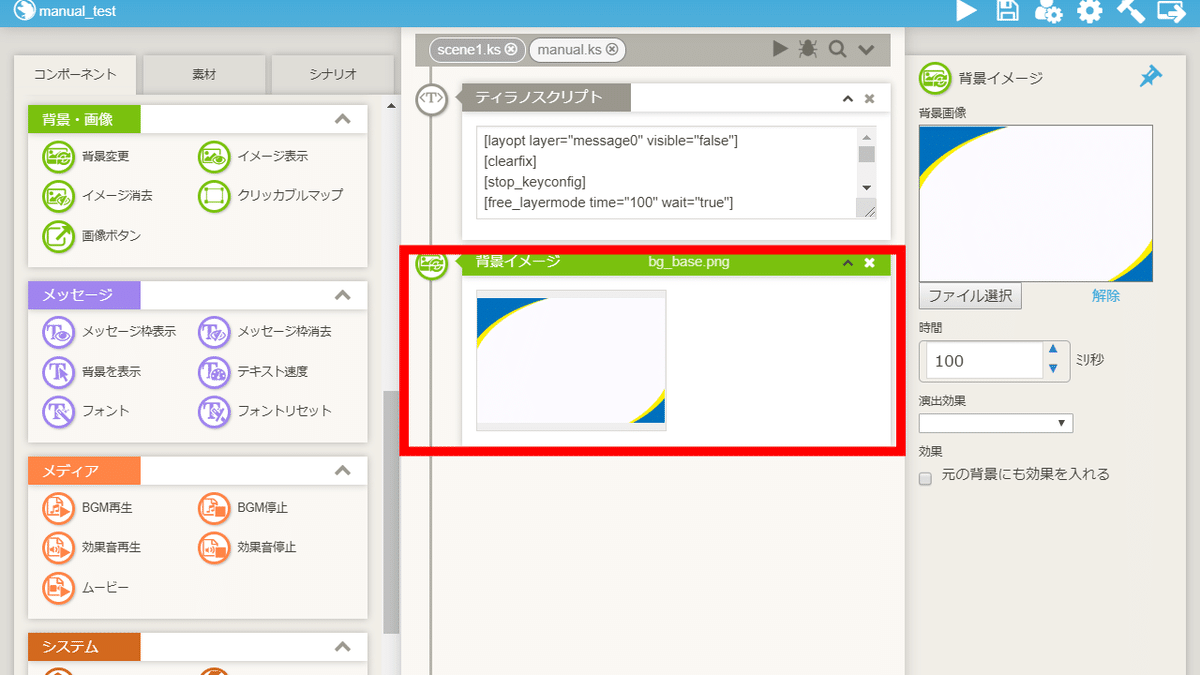The image size is (1200, 675).
Task: Close the scene1.ks tab
Action: 511,49
